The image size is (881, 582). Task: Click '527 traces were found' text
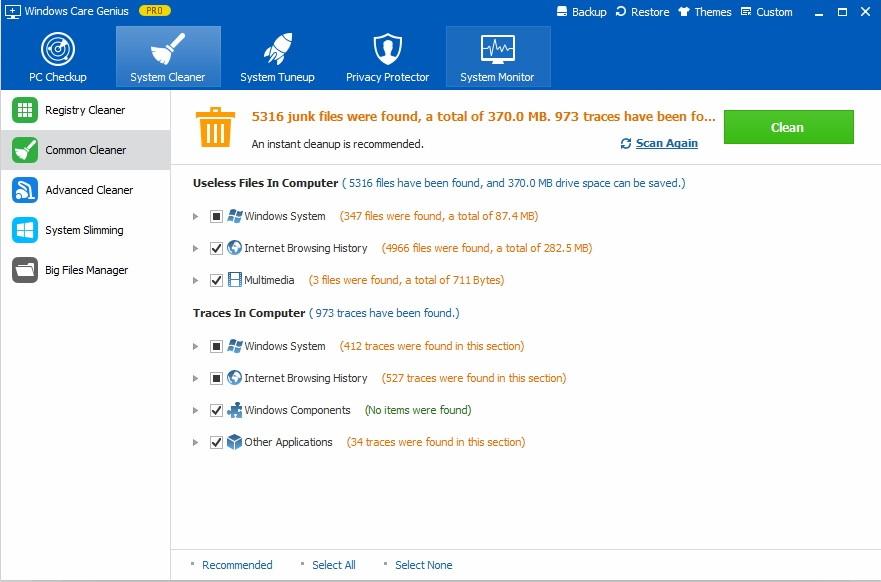[474, 378]
